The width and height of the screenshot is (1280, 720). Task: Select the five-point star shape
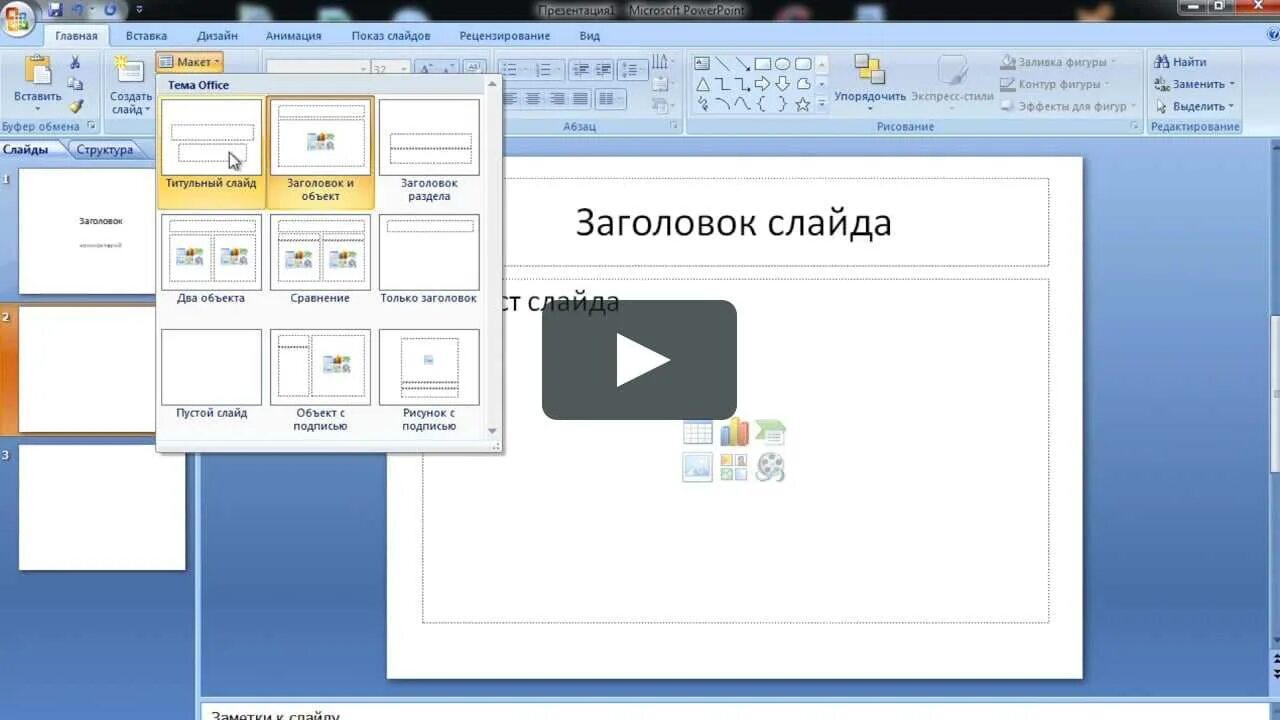[802, 104]
